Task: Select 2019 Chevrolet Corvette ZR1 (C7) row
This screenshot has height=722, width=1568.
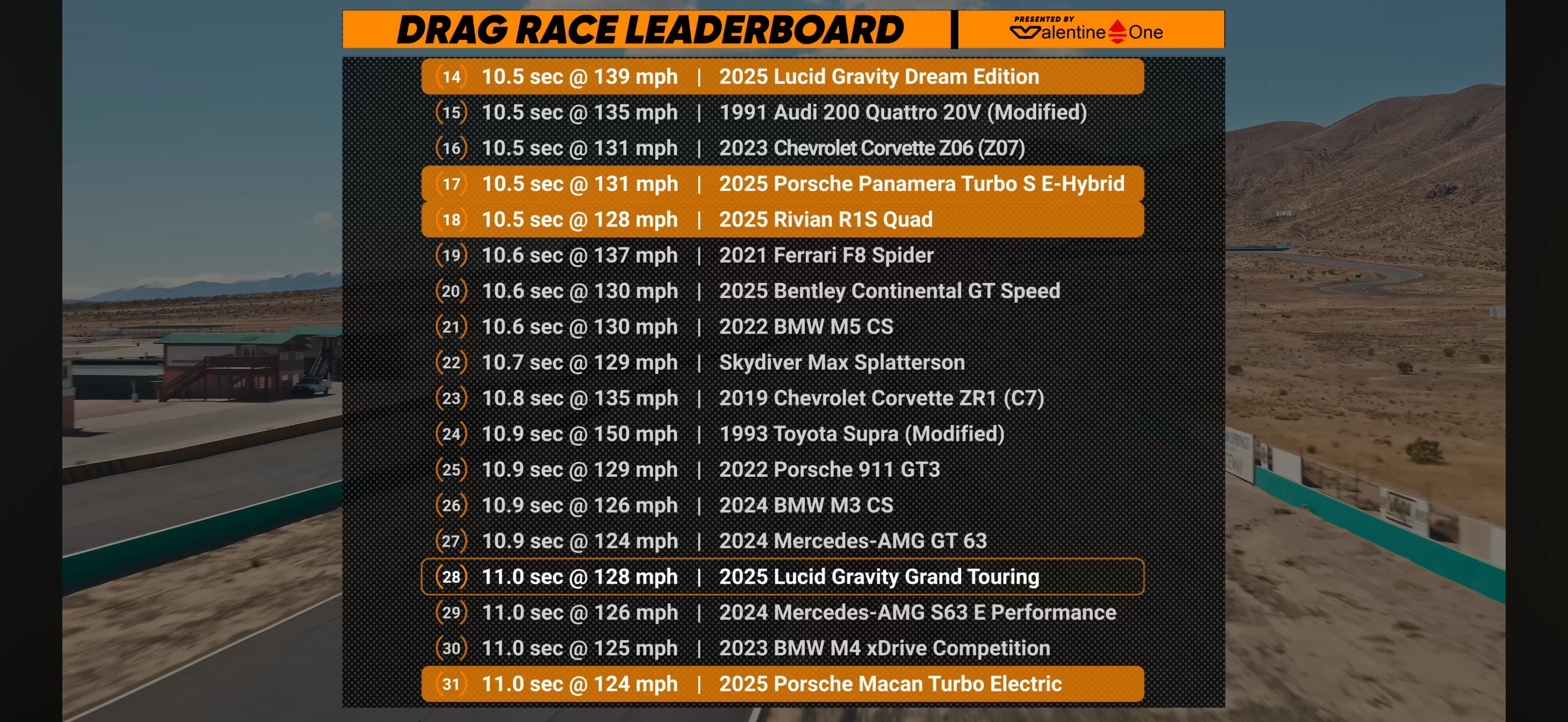Action: (783, 398)
